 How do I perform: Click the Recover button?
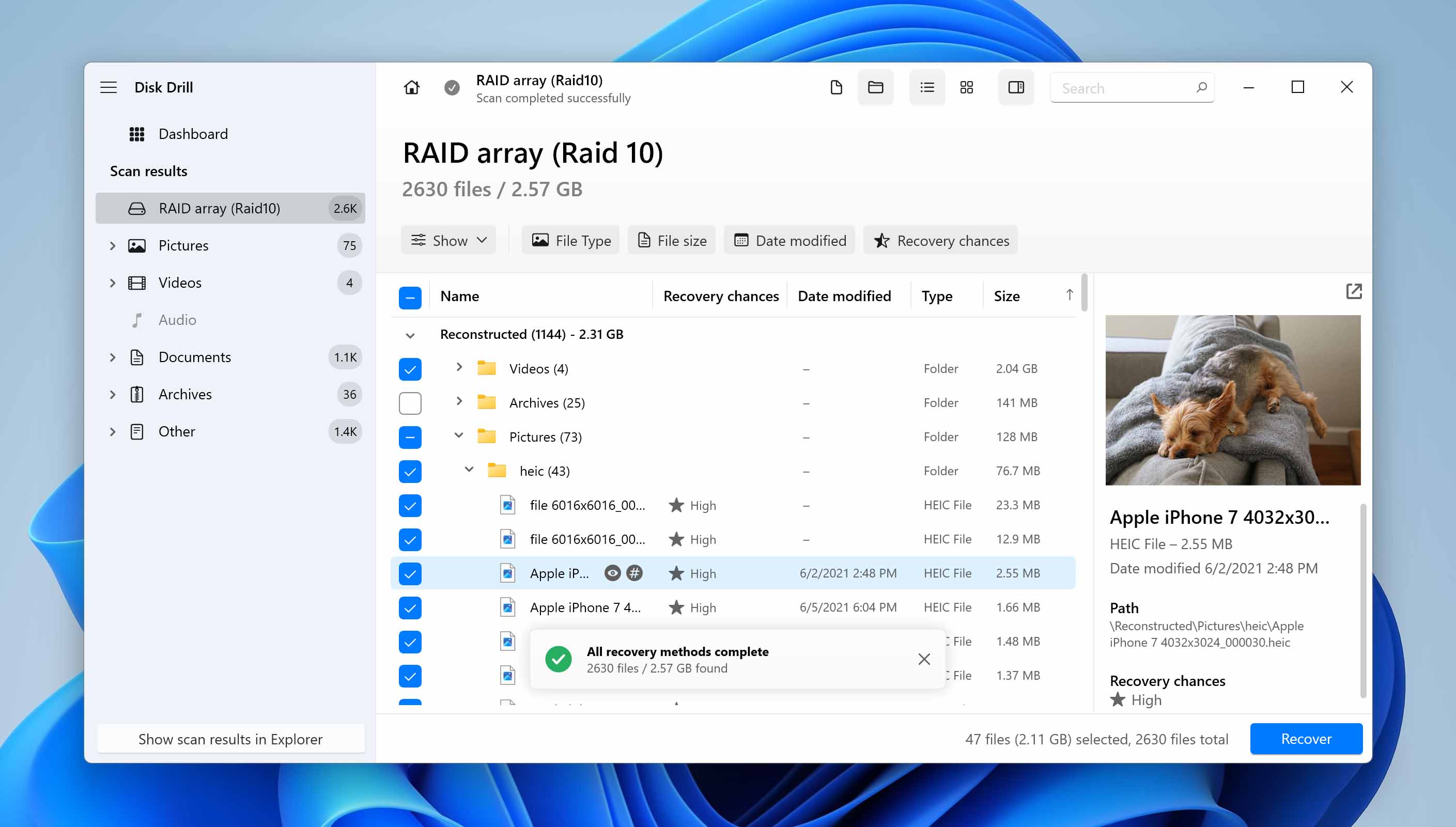coord(1306,738)
